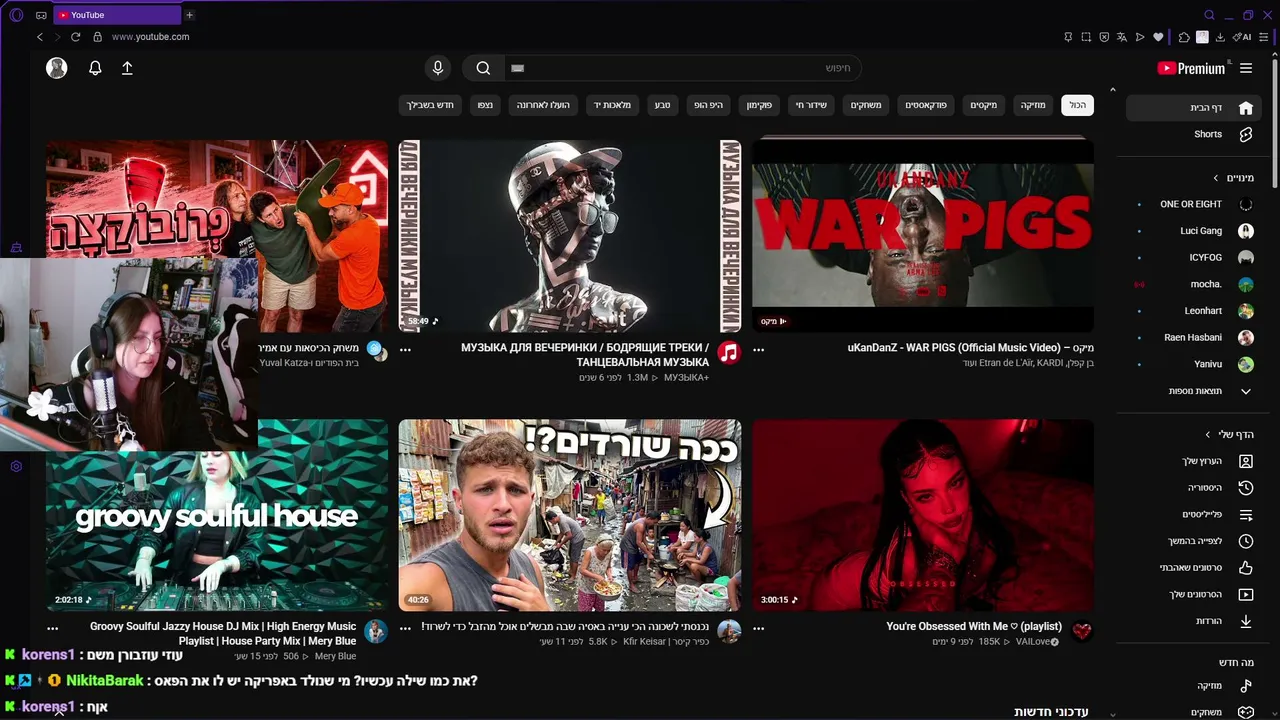
Task: Open the mocha. live channel subscription
Action: click(x=1194, y=284)
